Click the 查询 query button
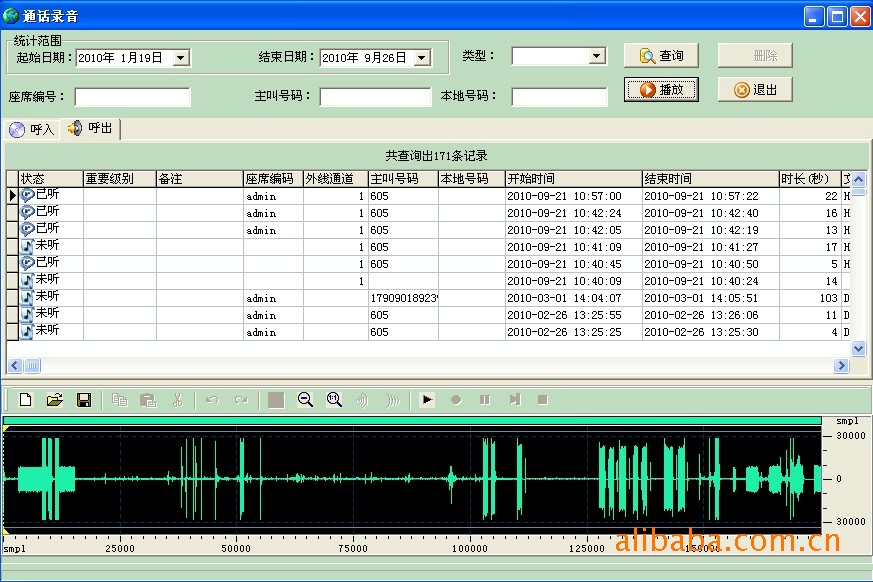The width and height of the screenshot is (873, 582). coord(661,56)
